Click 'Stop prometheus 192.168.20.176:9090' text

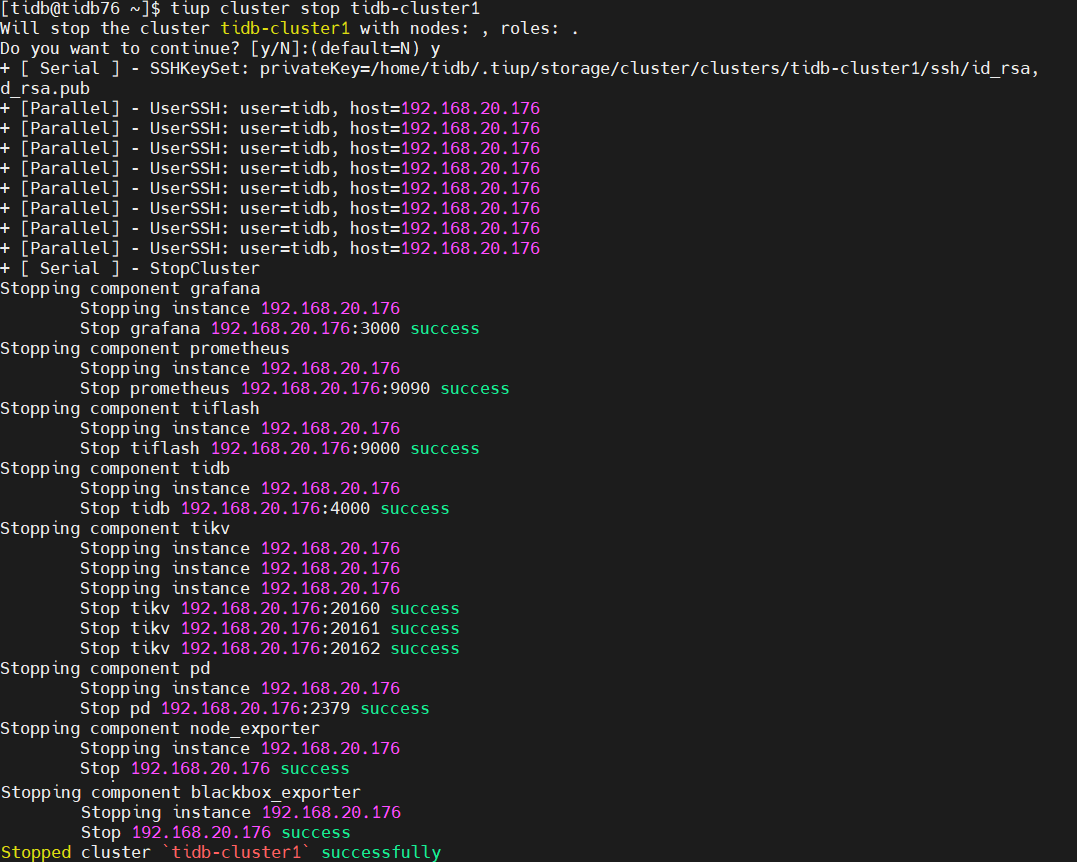click(255, 388)
